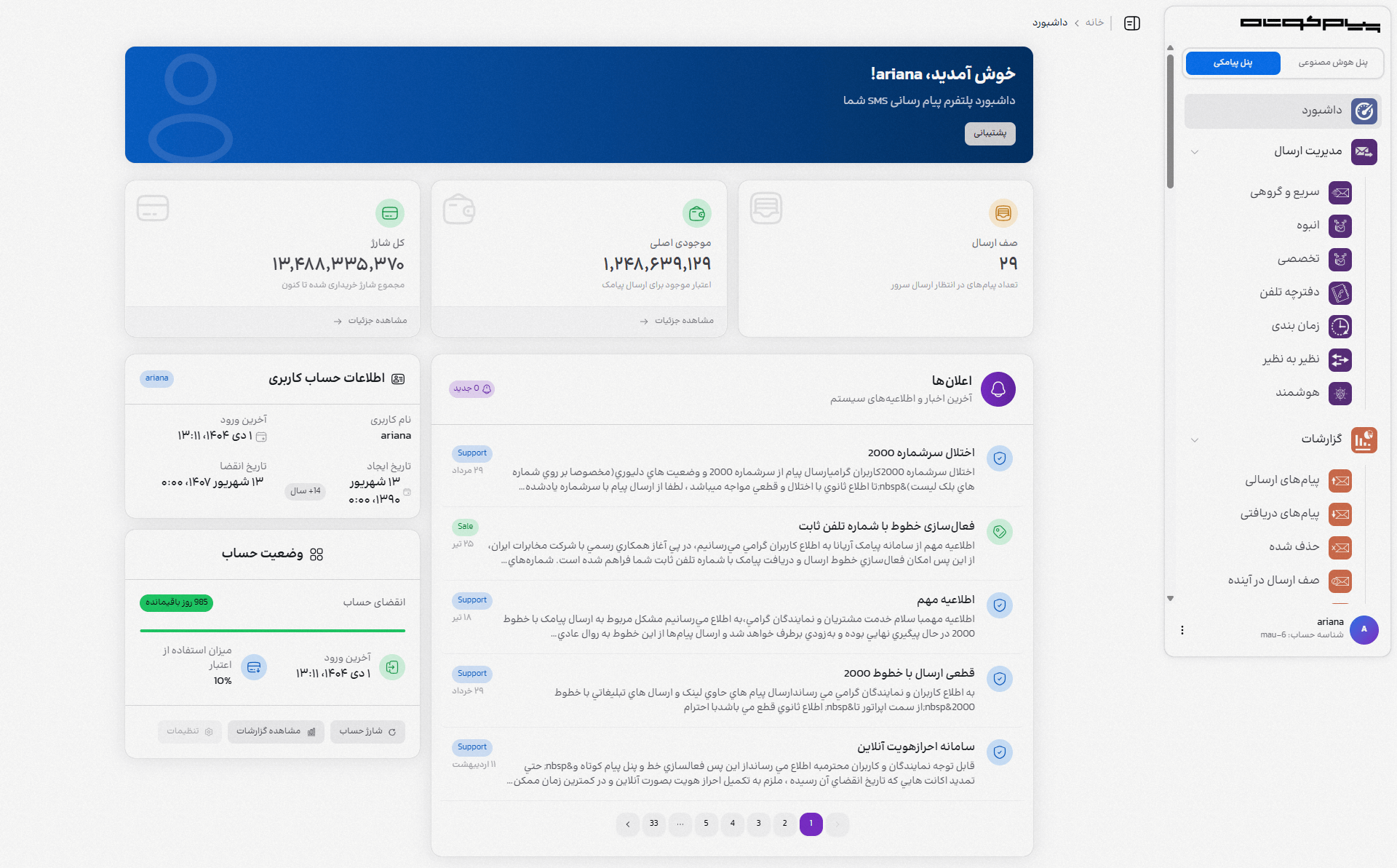Open the داشبورد sidebar icon
Screen dimensions: 1397x868
1365,111
